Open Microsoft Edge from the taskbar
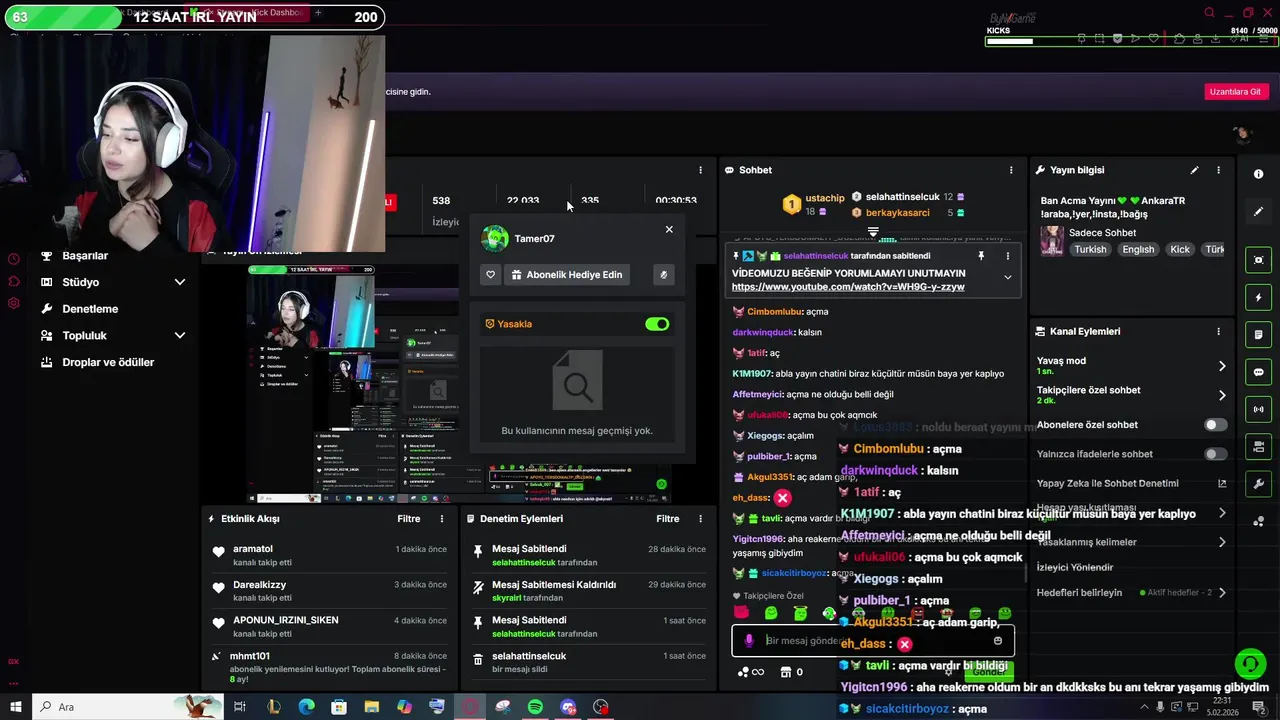The width and height of the screenshot is (1280, 720). click(306, 707)
